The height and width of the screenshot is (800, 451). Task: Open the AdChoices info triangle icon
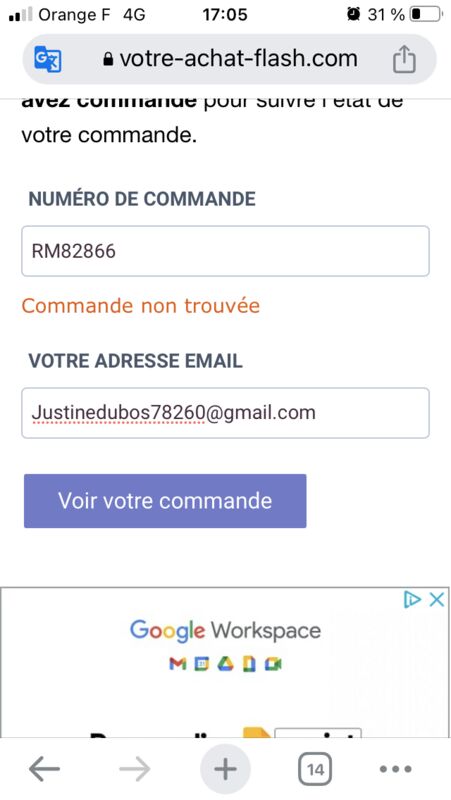[x=412, y=600]
